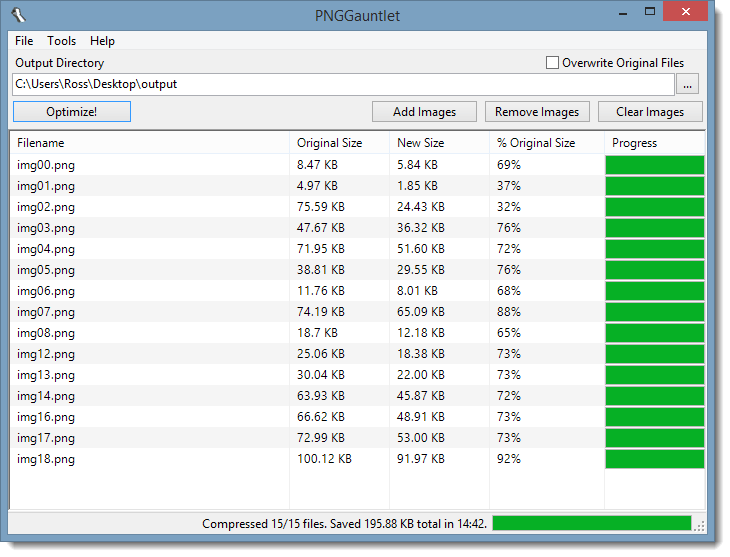Click the overall progress bar in status bar
Viewport: 730px width, 557px height.
591,523
